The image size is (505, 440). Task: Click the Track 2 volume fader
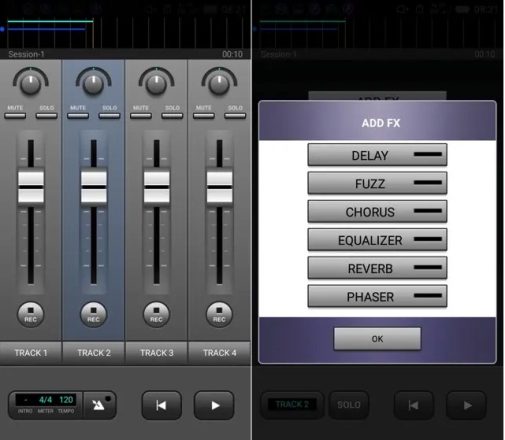click(x=94, y=187)
